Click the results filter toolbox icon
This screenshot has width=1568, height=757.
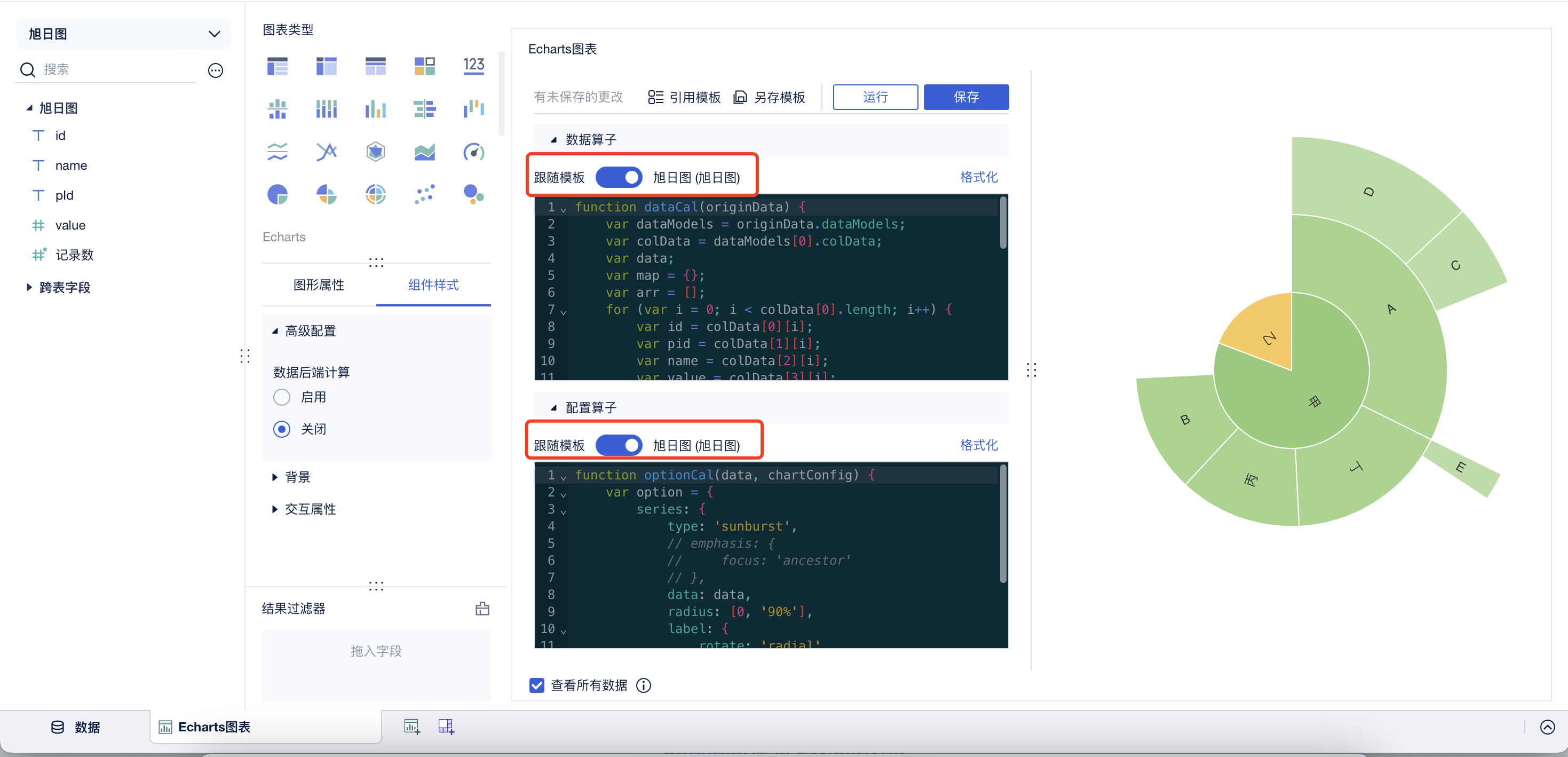pyautogui.click(x=482, y=609)
